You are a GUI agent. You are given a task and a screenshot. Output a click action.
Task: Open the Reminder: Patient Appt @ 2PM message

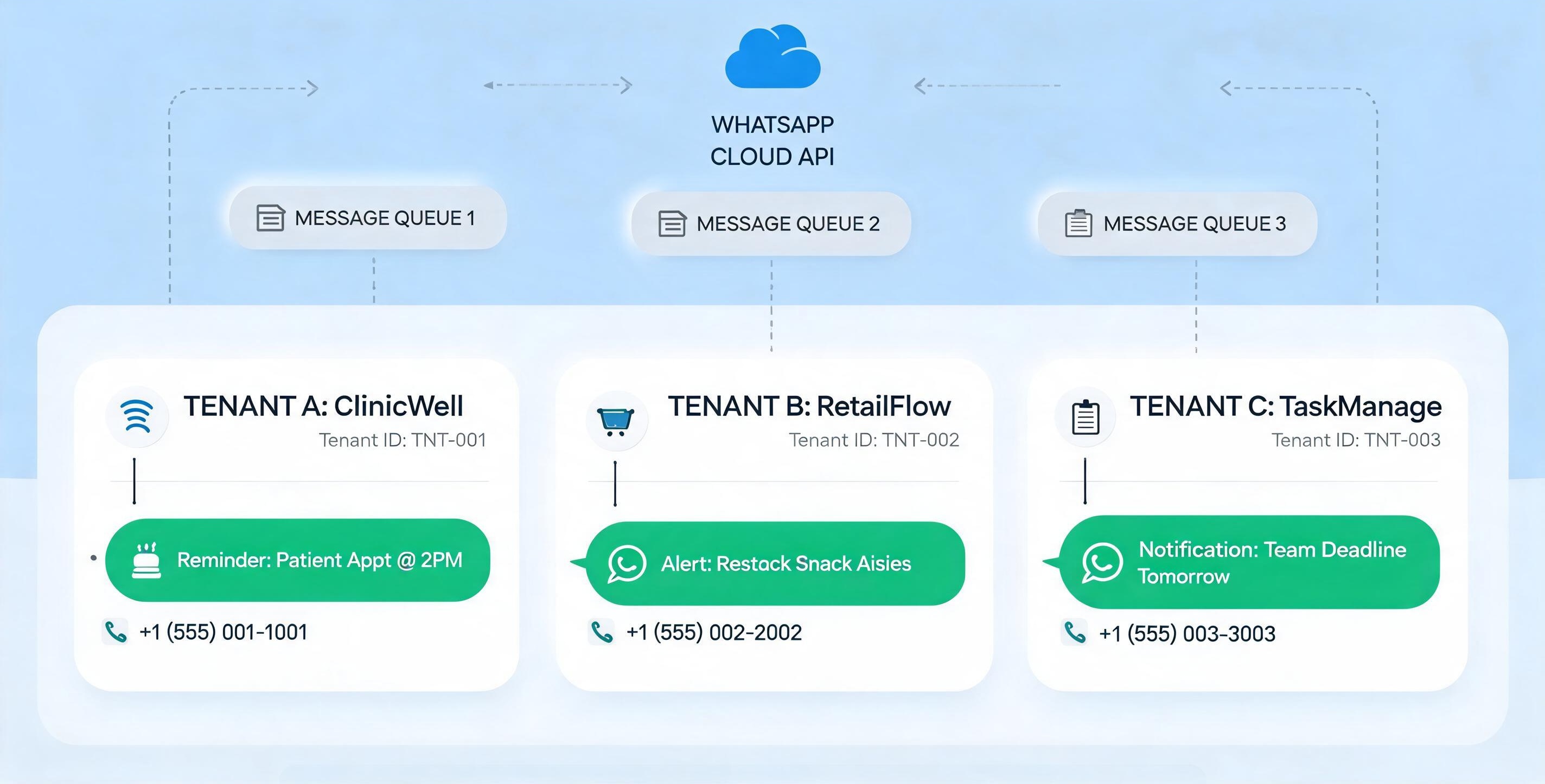coord(297,560)
